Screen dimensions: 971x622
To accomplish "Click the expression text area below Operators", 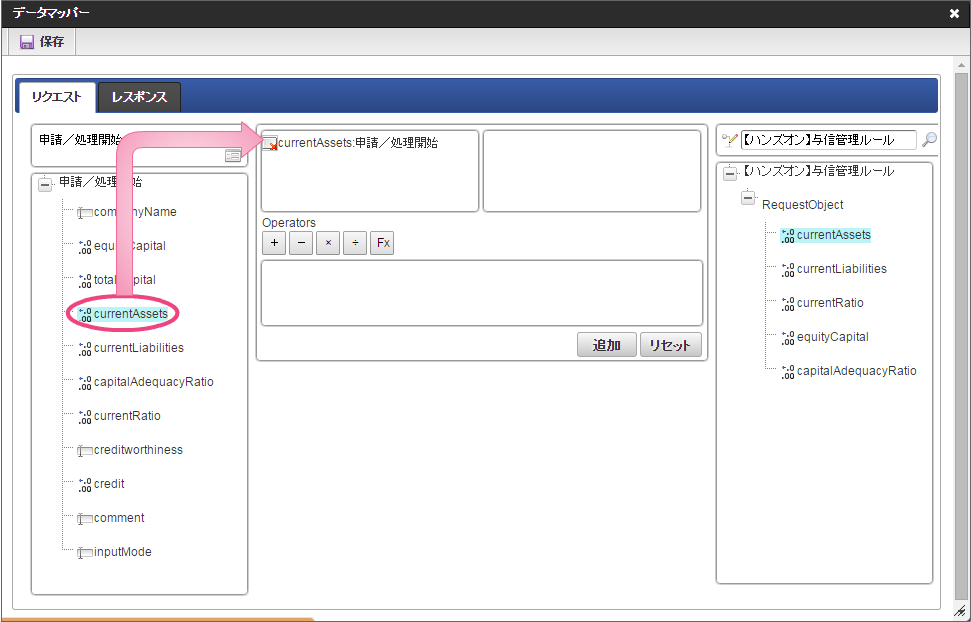I will (x=482, y=293).
